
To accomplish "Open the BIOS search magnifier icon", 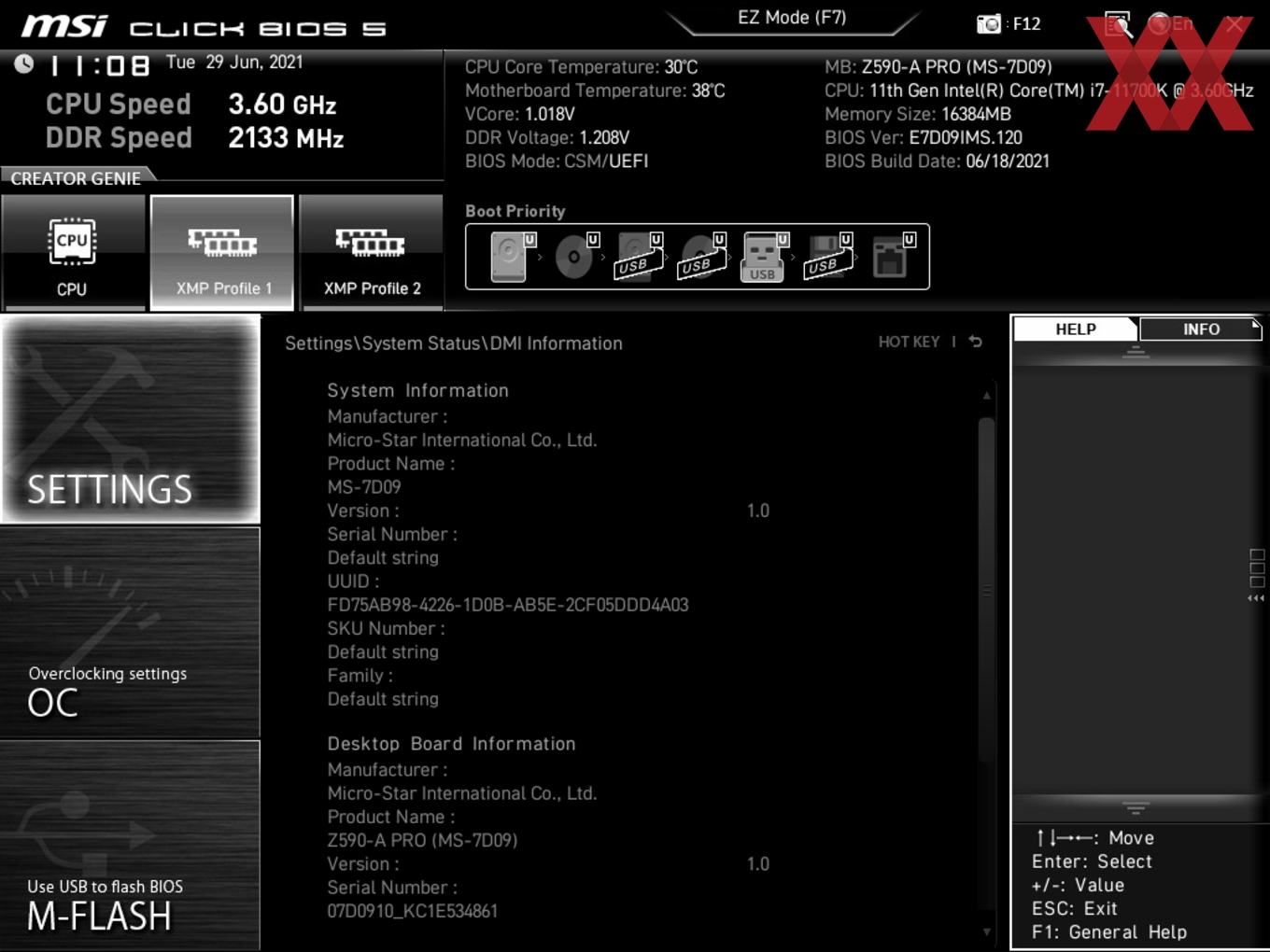I will 1118,23.
